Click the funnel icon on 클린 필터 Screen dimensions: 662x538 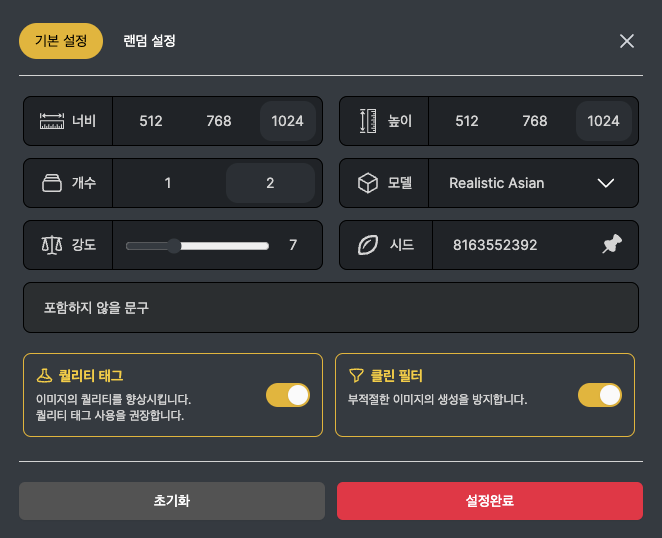[x=356, y=375]
